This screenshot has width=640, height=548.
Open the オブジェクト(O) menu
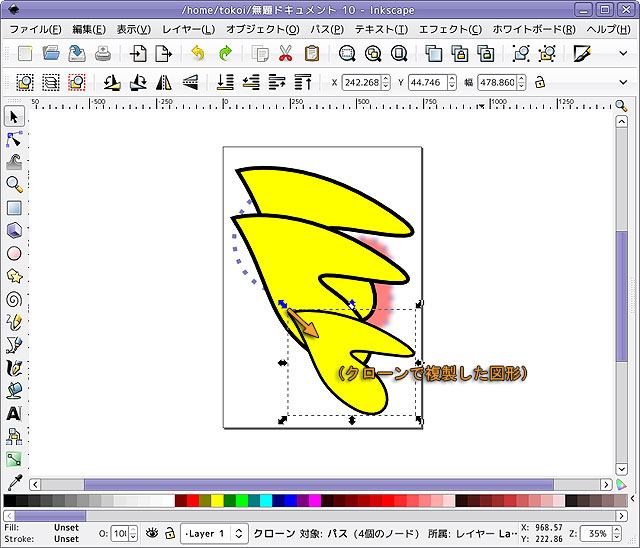tap(262, 29)
